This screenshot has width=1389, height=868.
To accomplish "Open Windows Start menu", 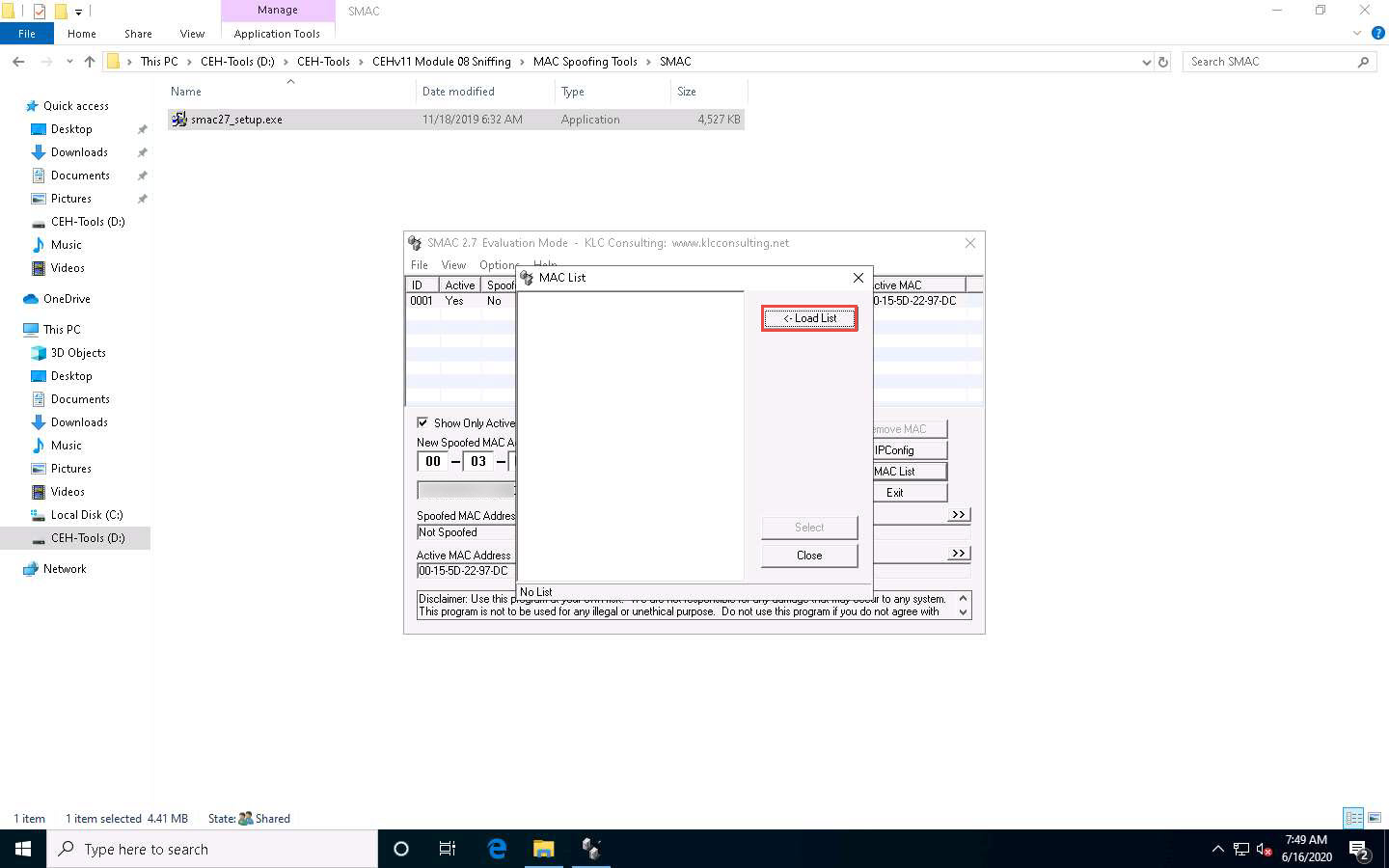I will [x=23, y=849].
